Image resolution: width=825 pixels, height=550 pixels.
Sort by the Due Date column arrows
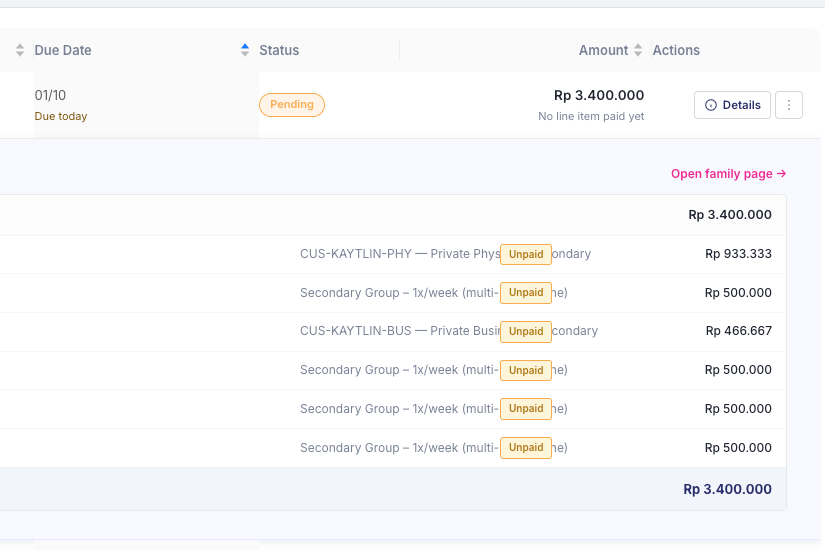(x=245, y=50)
